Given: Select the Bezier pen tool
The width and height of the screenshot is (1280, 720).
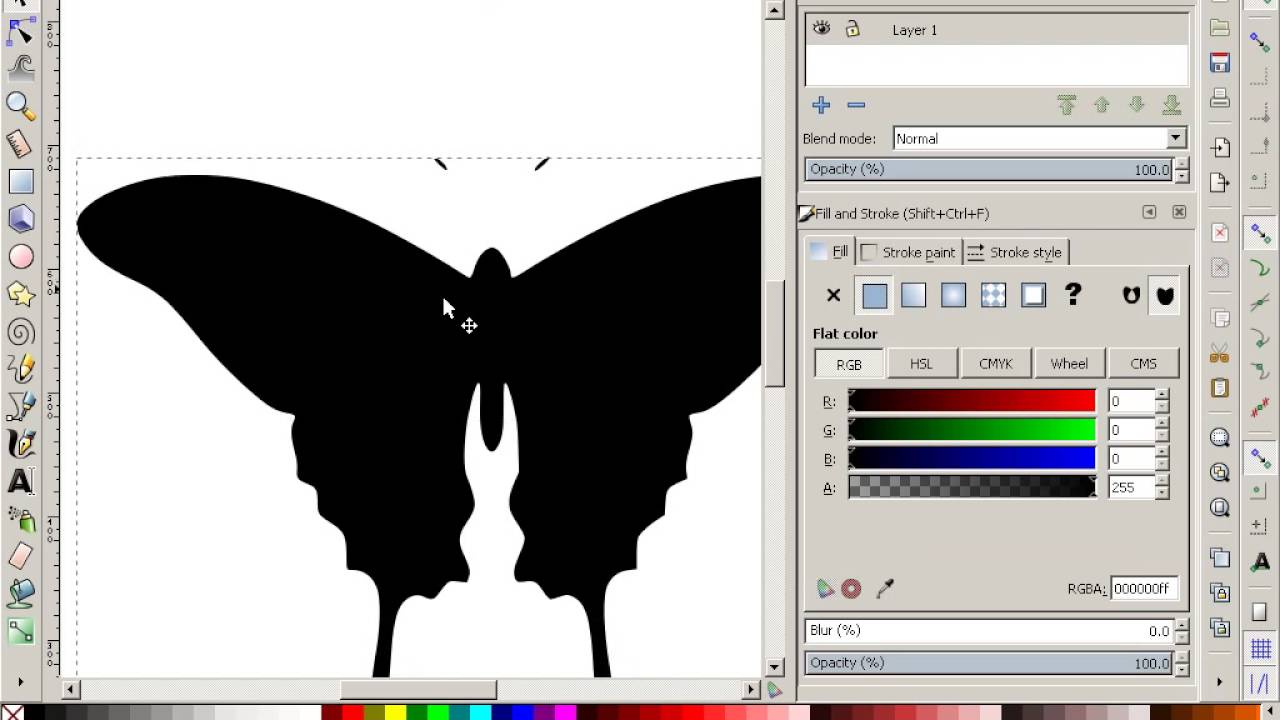Looking at the screenshot, I should pos(20,406).
